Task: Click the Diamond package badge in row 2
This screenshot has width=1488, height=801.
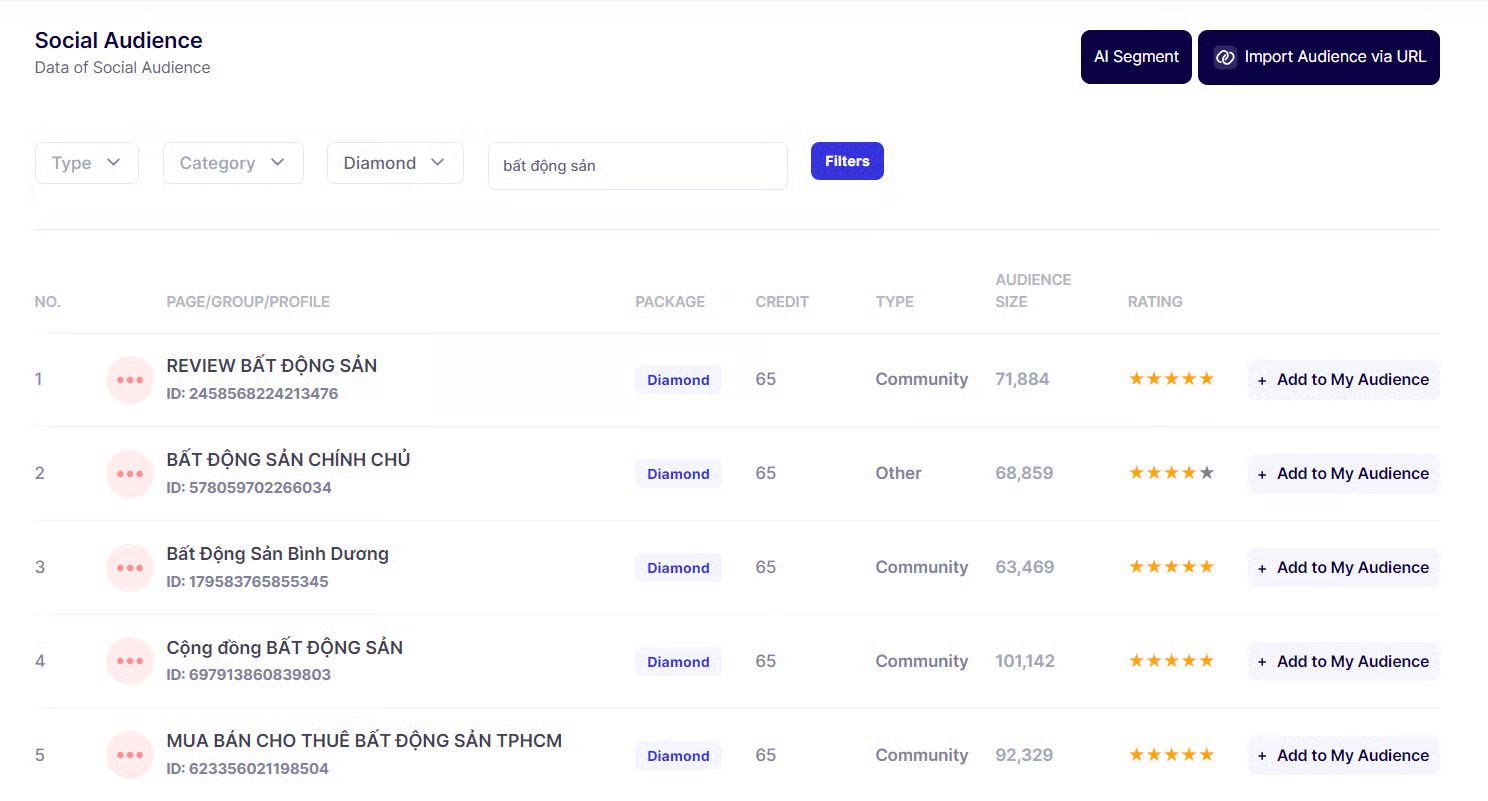Action: click(678, 474)
